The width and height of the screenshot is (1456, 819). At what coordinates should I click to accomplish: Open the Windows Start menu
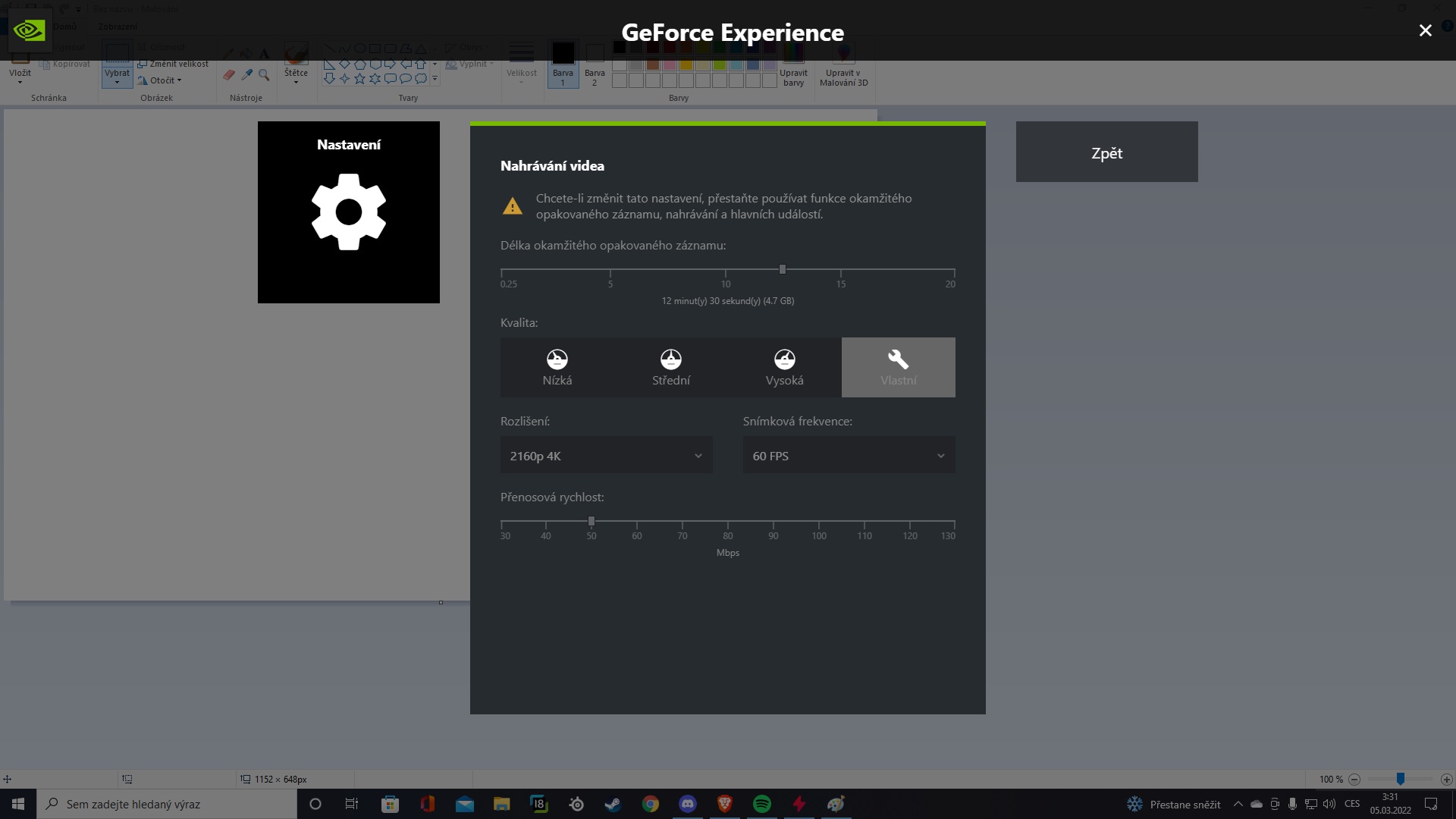18,804
